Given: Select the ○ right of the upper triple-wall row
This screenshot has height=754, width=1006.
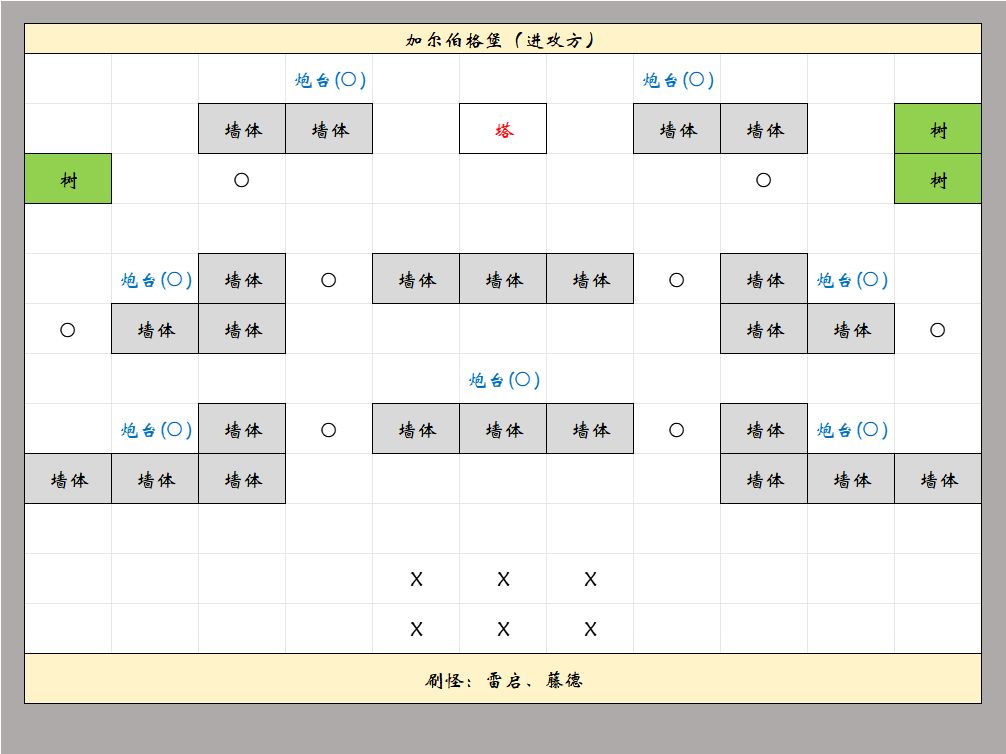Looking at the screenshot, I should point(676,280).
